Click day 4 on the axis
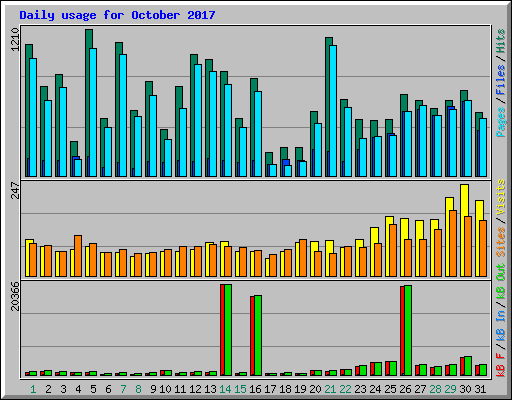Screen dimensions: 512x400 pos(78,389)
